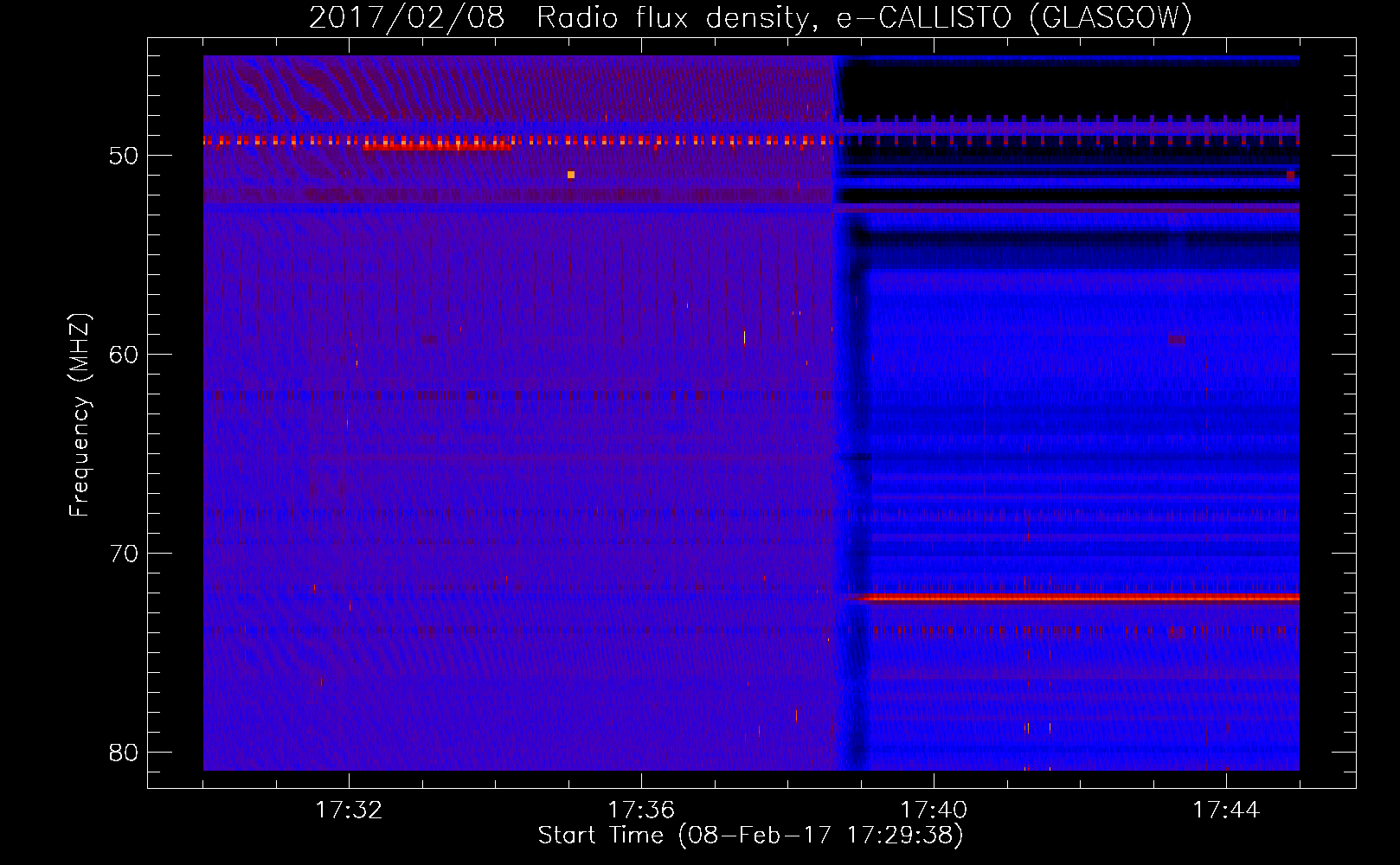
Task: Click the 17:36 time tick label
Action: [641, 811]
